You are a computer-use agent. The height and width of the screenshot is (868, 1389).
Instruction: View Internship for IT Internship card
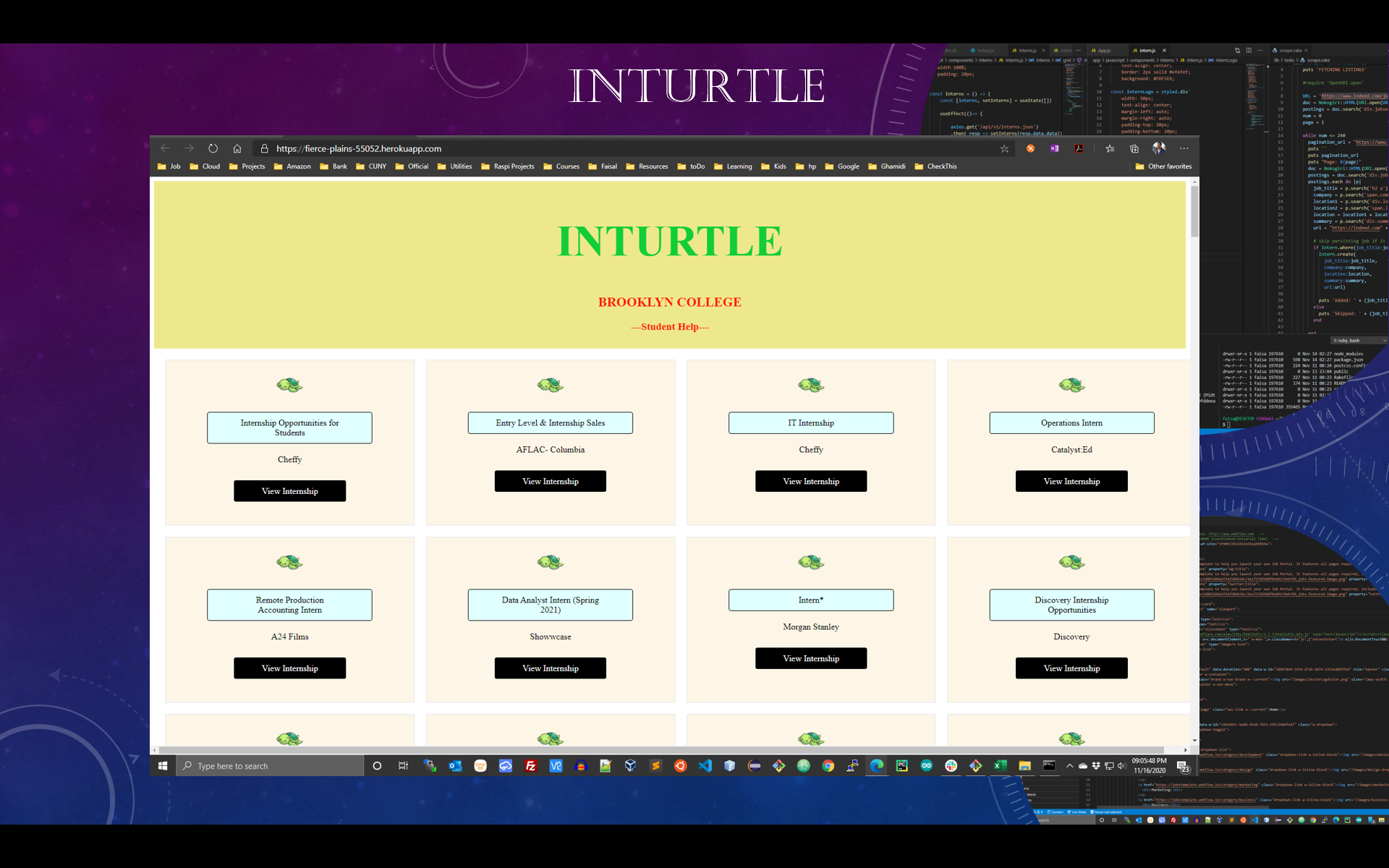[x=810, y=481]
